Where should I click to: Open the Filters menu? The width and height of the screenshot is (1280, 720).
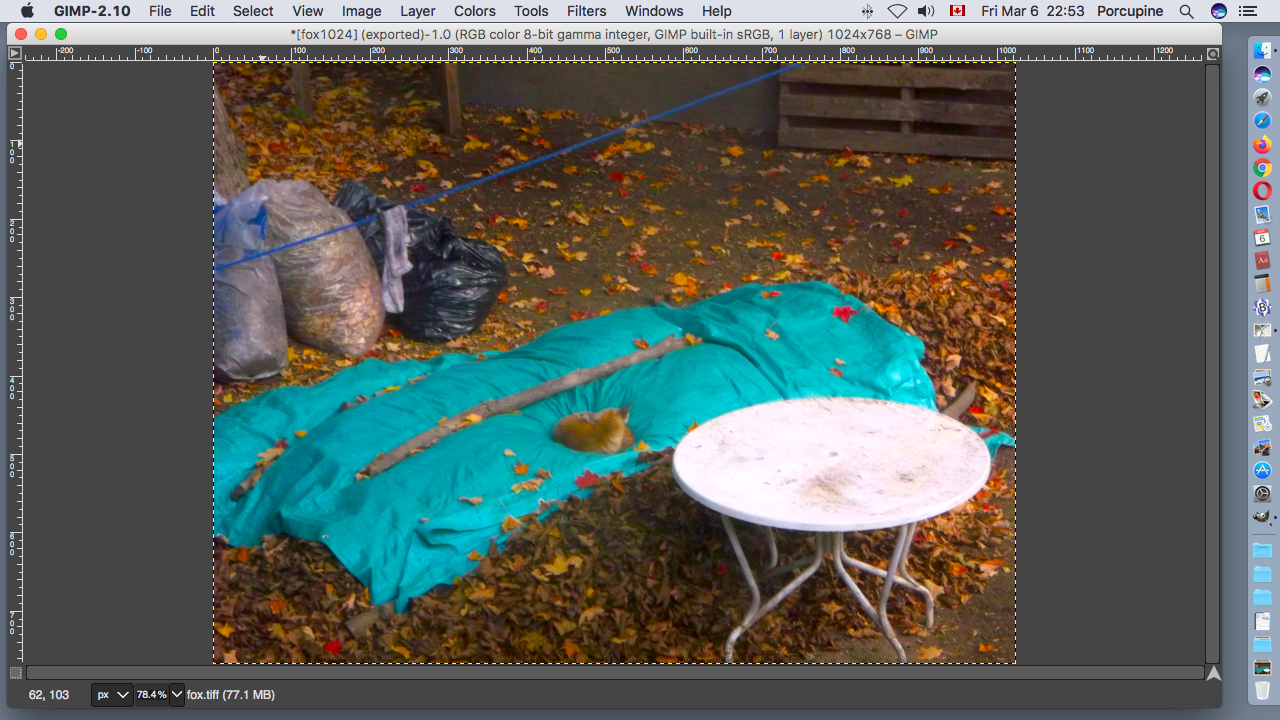tap(586, 11)
